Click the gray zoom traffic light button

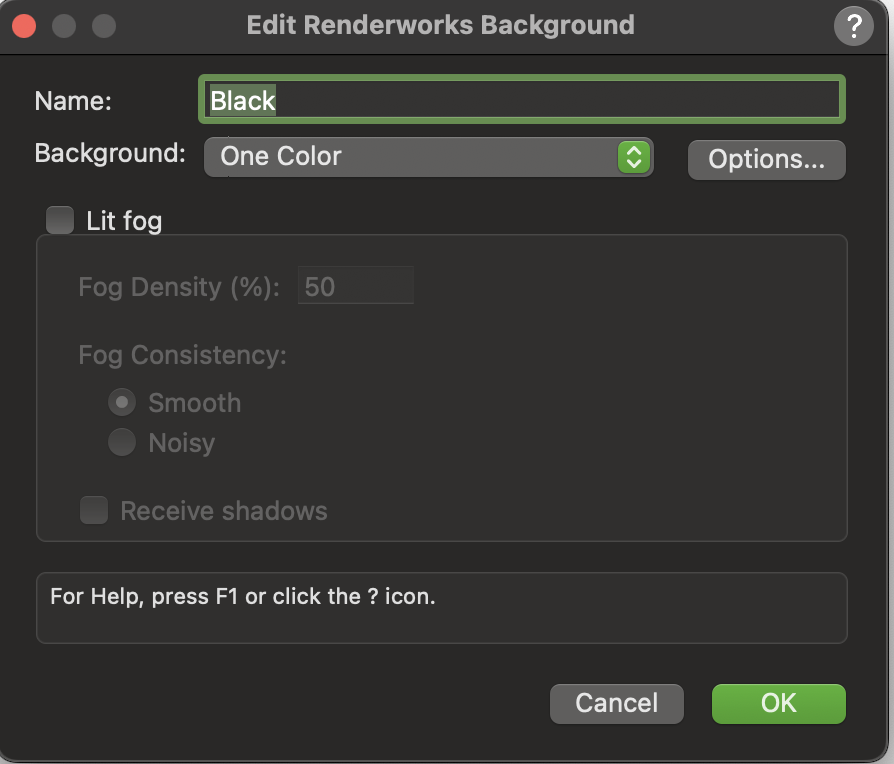click(104, 25)
